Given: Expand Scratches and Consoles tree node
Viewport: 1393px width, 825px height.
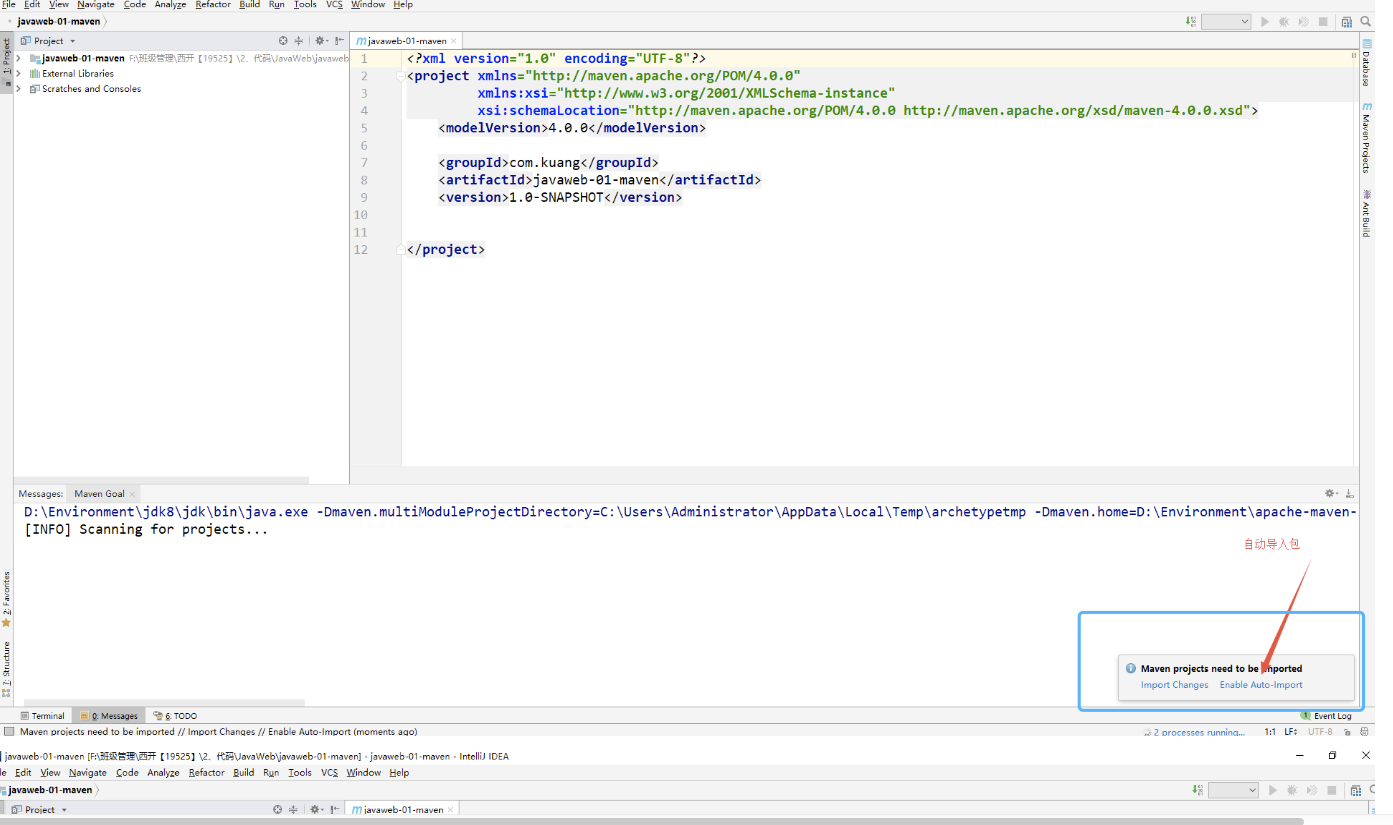Looking at the screenshot, I should click(19, 89).
